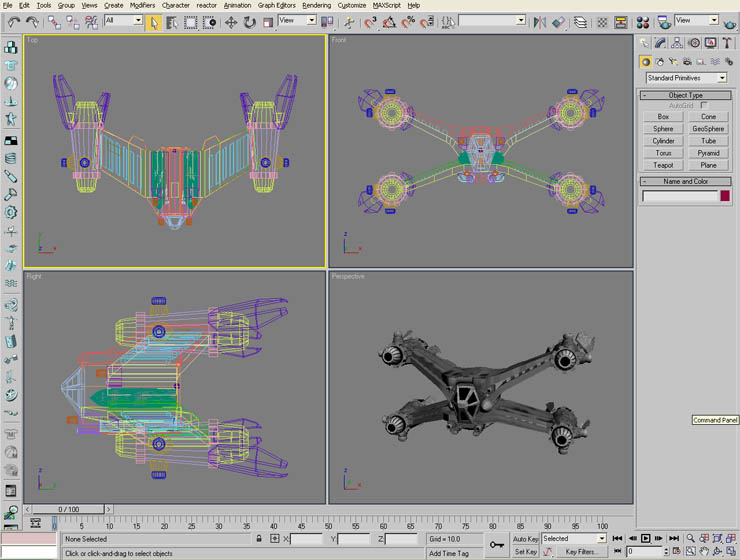Image resolution: width=740 pixels, height=560 pixels.
Task: Collapse the Object Type rollout
Action: (685, 95)
